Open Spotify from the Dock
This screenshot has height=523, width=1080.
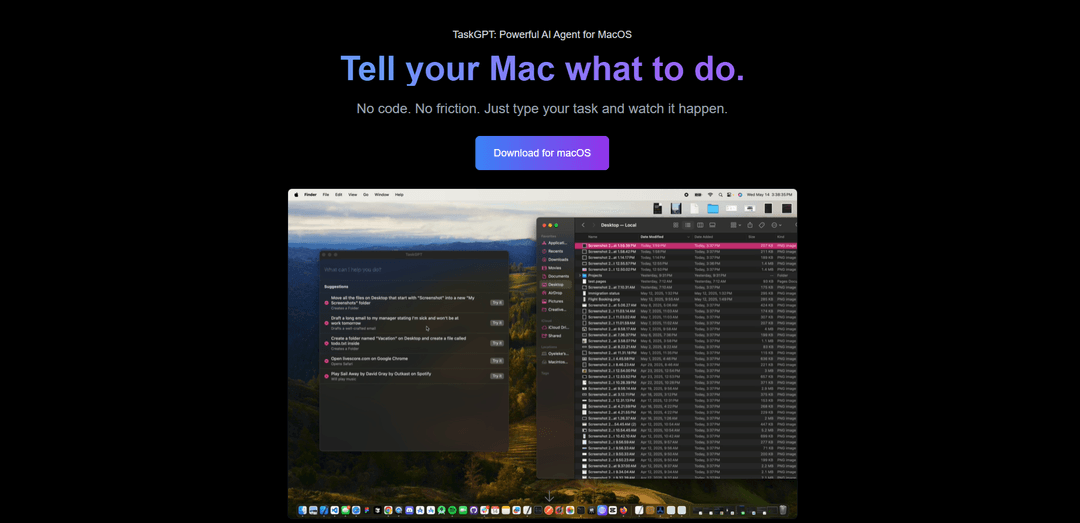tap(452, 511)
